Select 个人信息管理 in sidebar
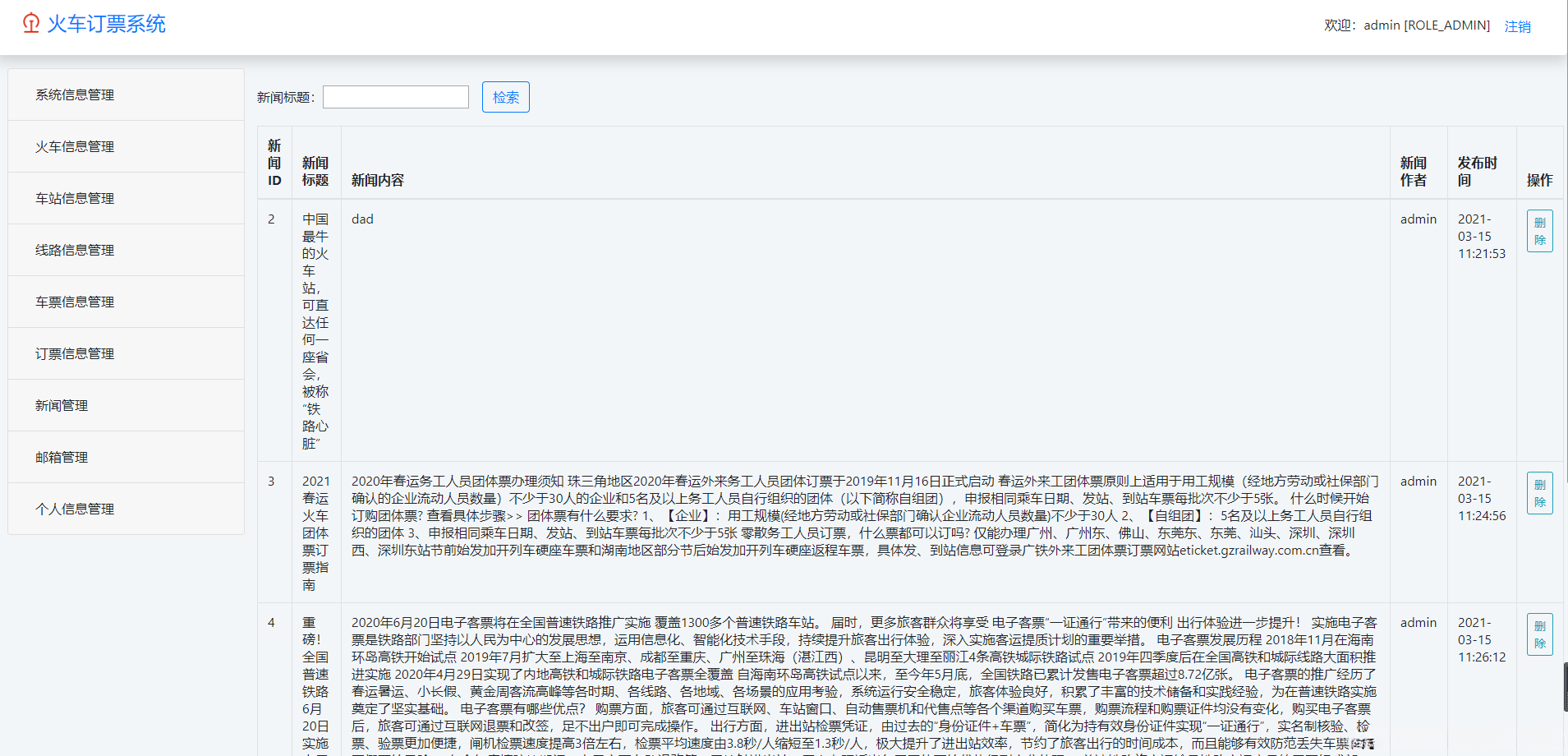Viewport: 1568px width, 756px height. point(75,509)
